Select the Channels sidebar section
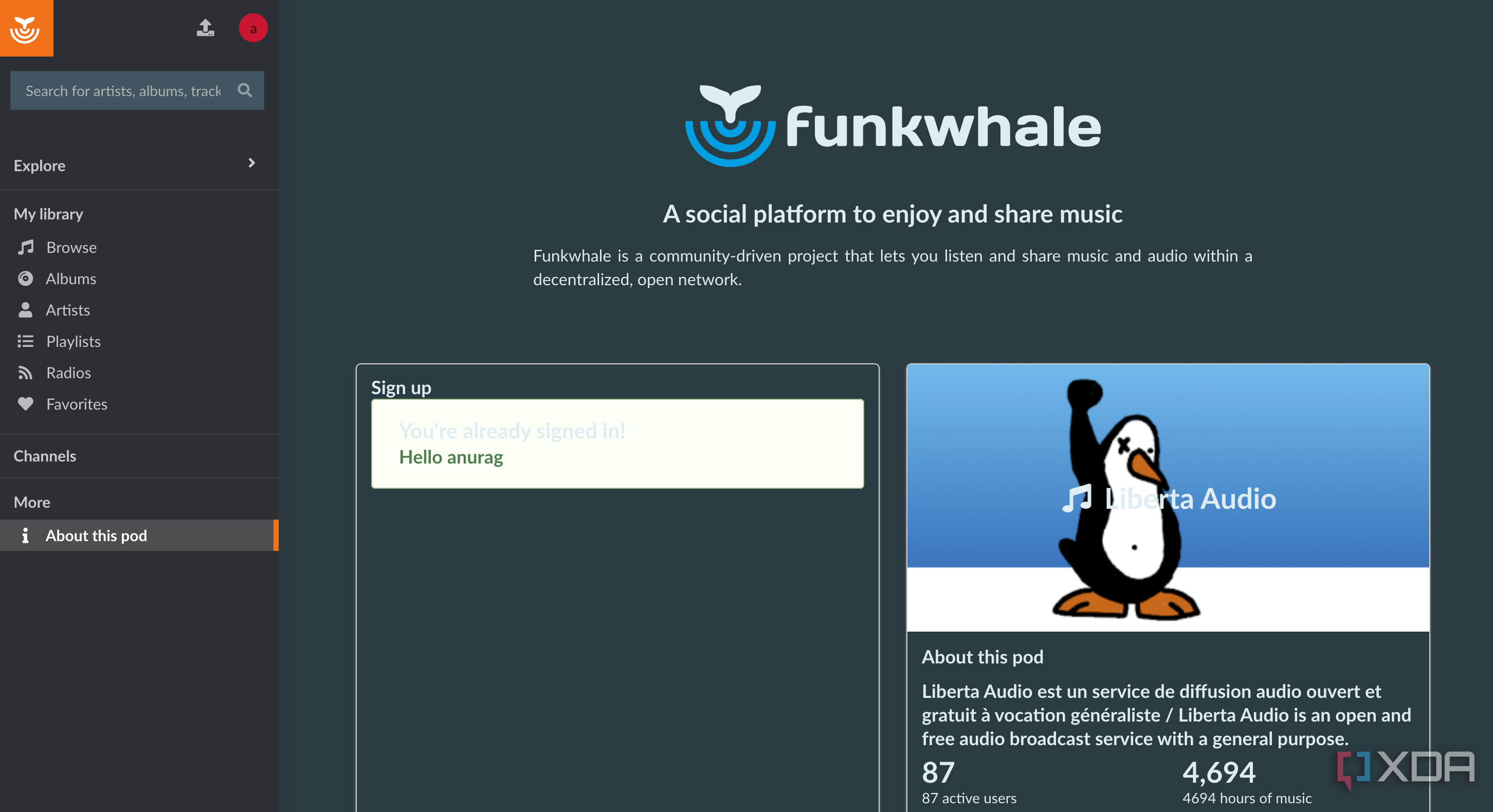This screenshot has width=1493, height=812. pos(45,456)
